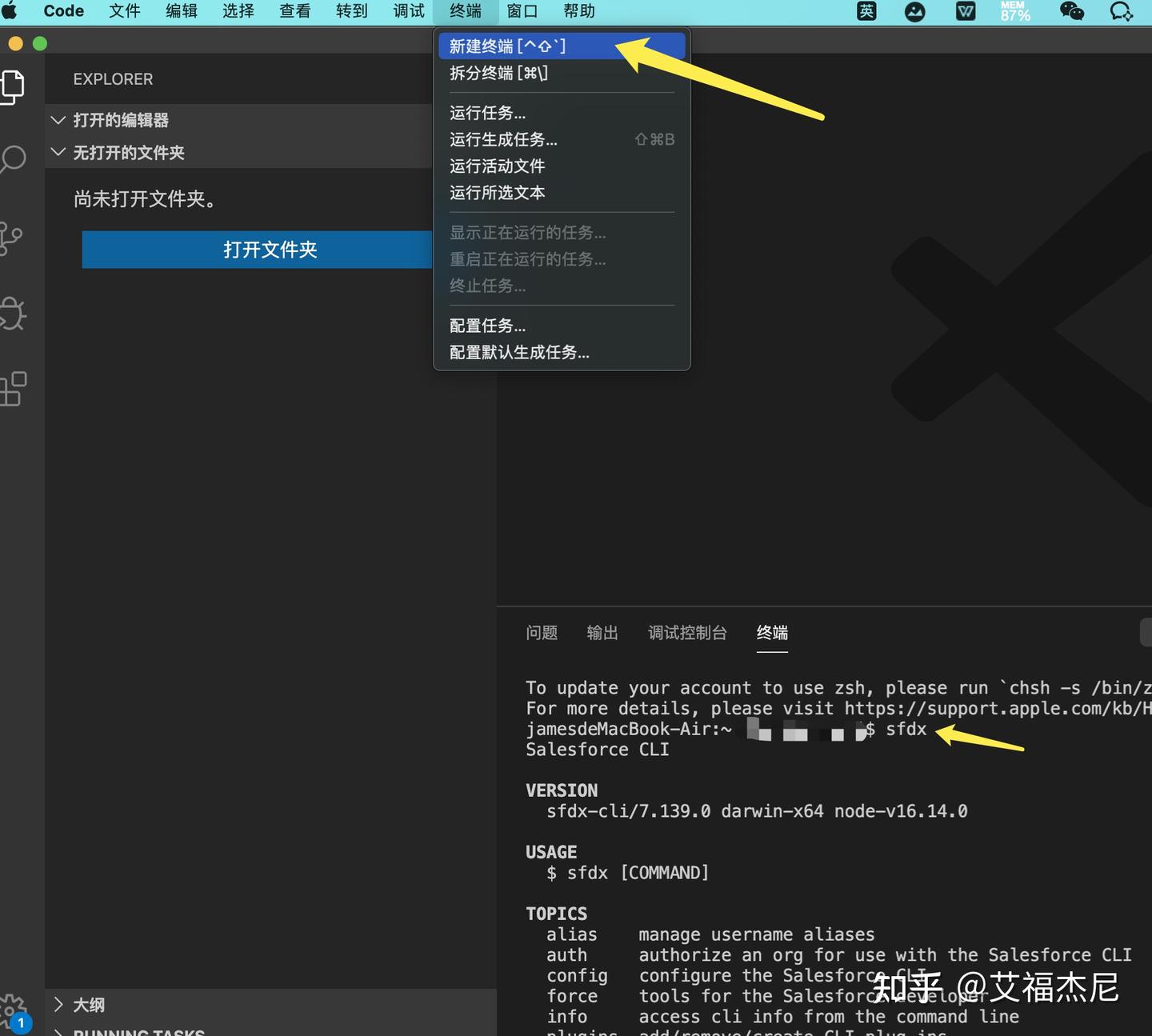Select 配置任务... in the terminal menu
Screen dimensions: 1152x1036
[487, 325]
